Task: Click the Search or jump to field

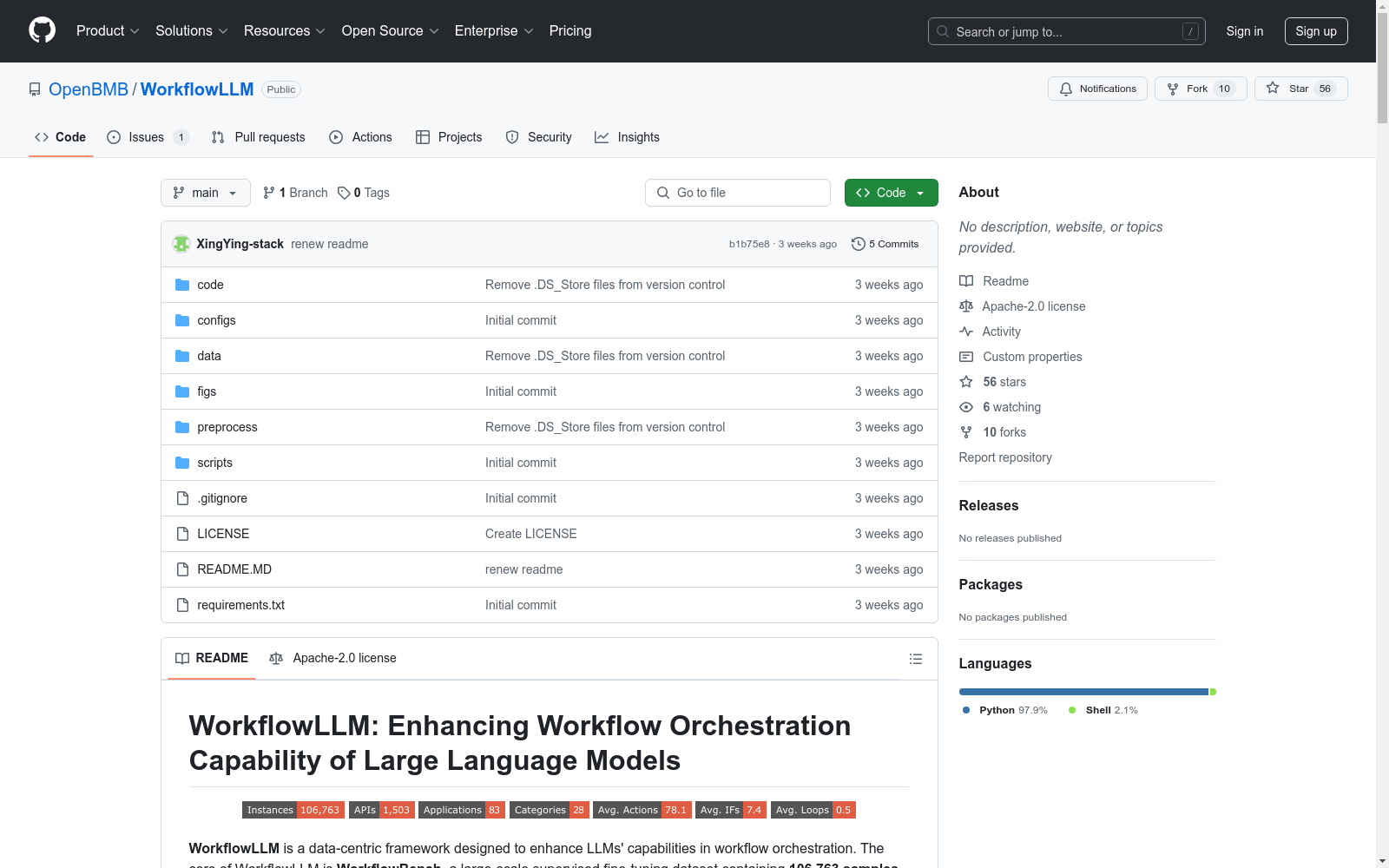Action: [x=1067, y=31]
